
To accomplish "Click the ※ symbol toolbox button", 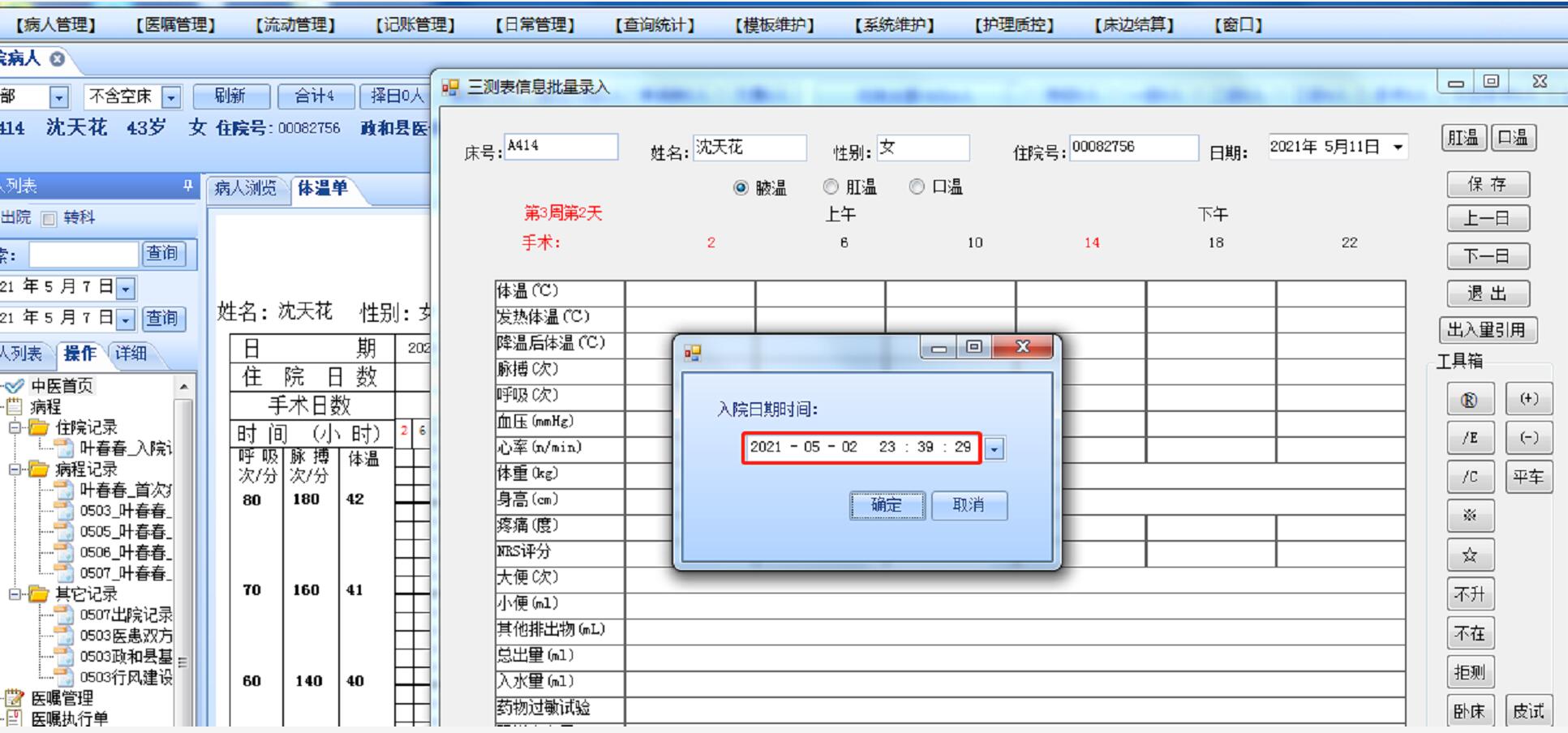I will 1469,516.
